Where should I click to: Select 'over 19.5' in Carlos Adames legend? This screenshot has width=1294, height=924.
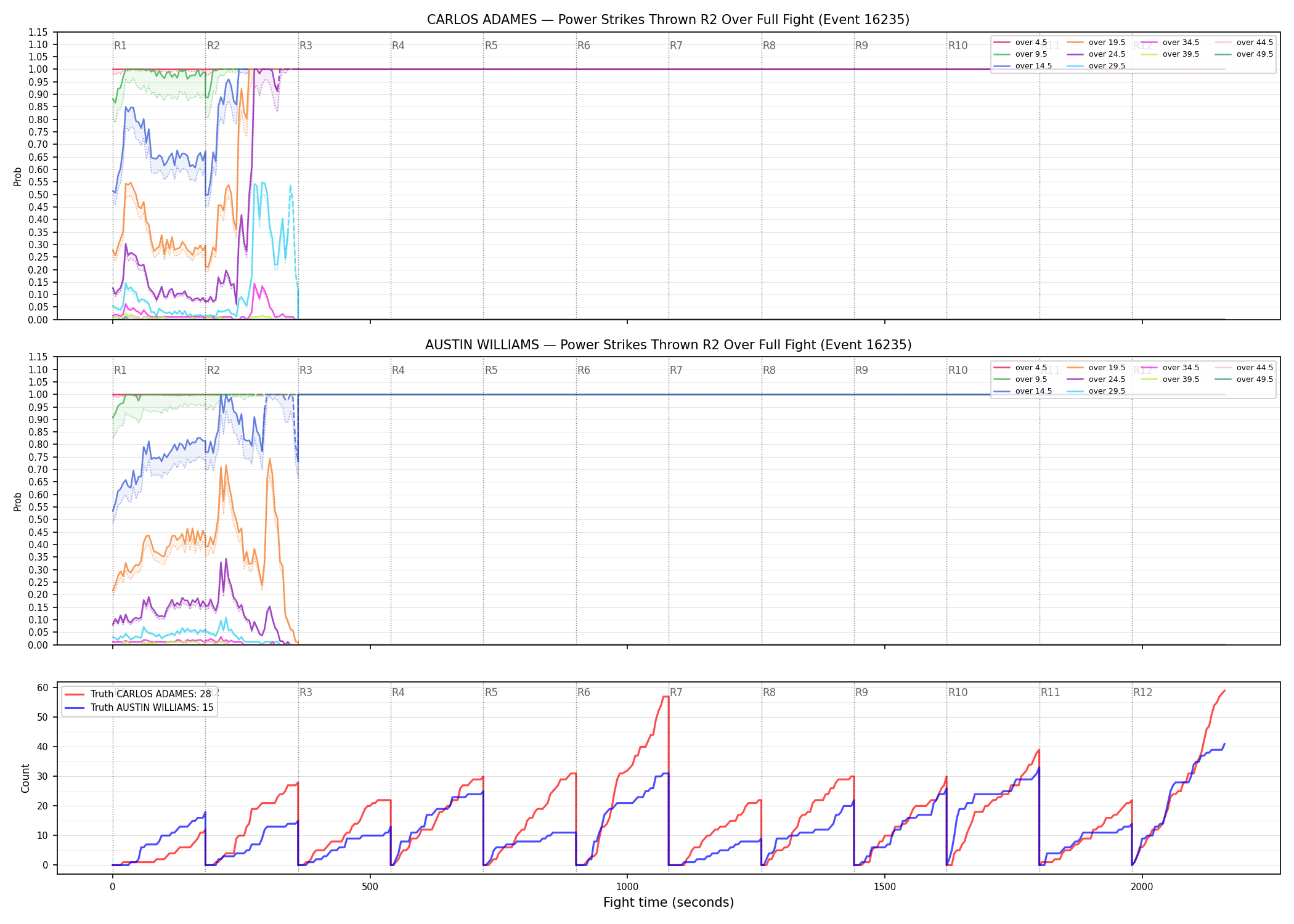pyautogui.click(x=1096, y=43)
